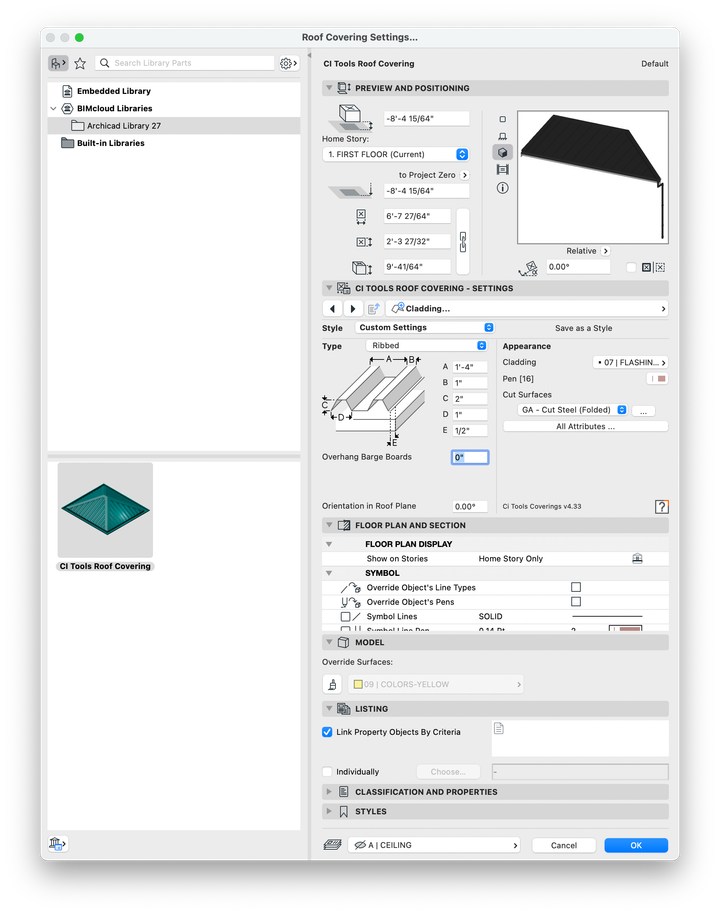Open the Cladding surface 07 | FLASHIN selector

pos(630,363)
